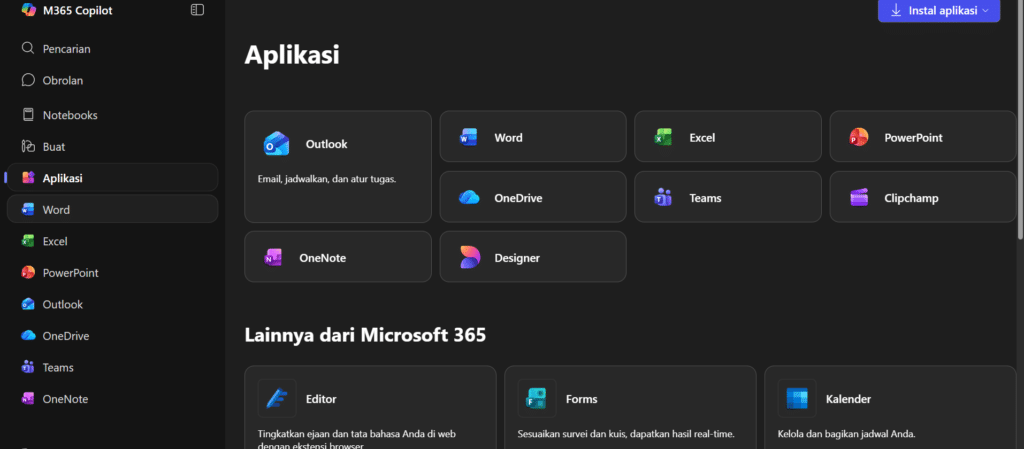Click the PowerPoint icon in the app grid
This screenshot has width=1024, height=449.
pos(858,137)
